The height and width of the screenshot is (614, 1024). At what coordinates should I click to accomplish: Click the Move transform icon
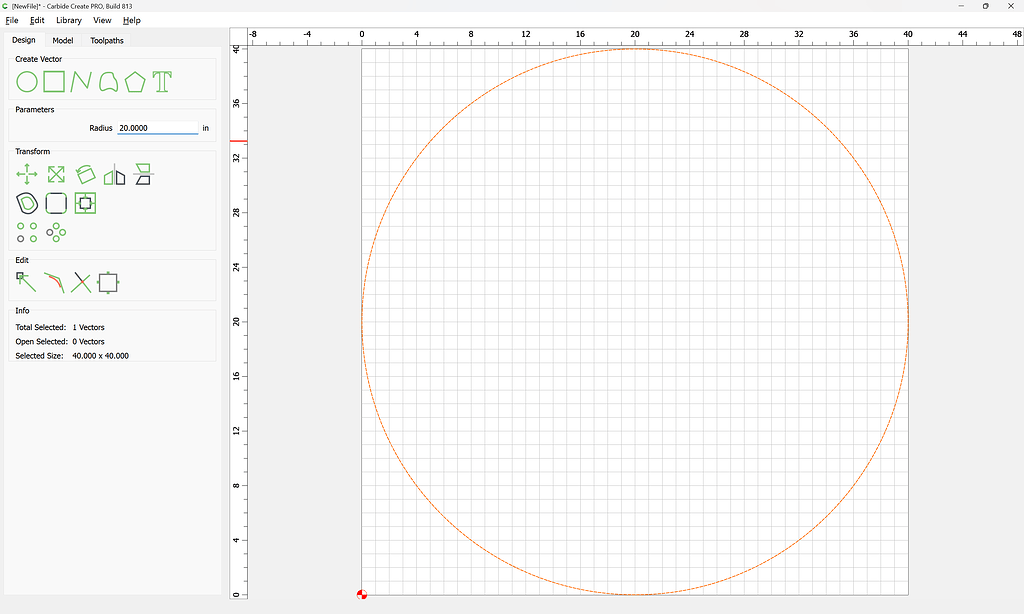click(x=27, y=174)
